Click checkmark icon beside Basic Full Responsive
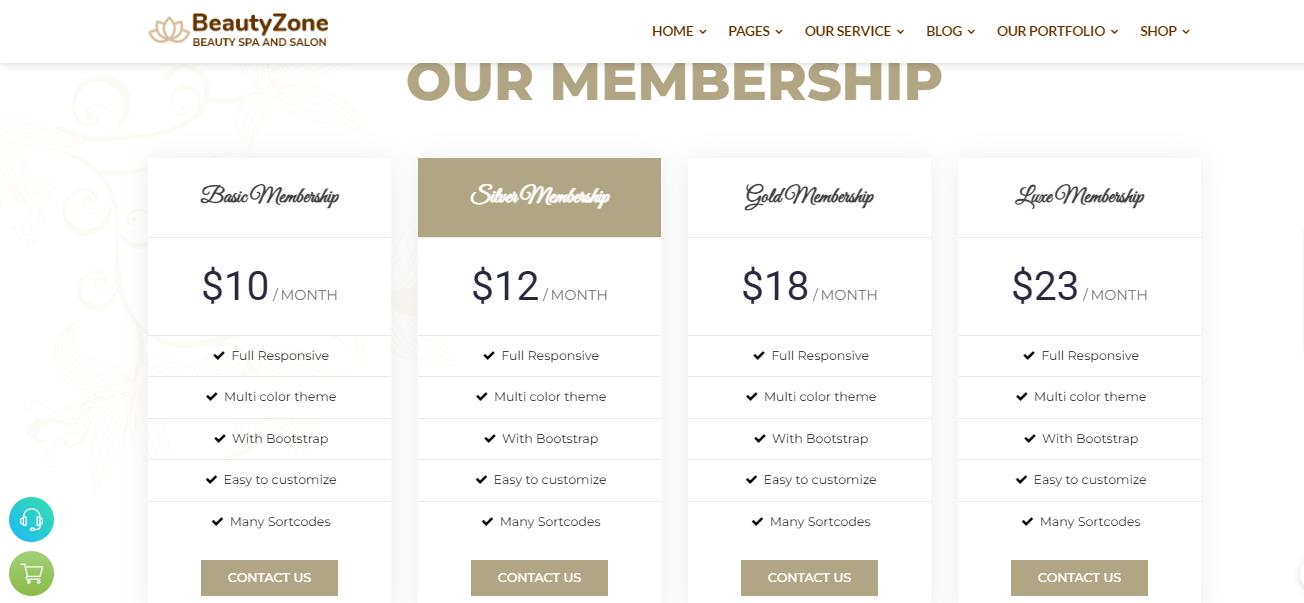The image size is (1304, 603). pyautogui.click(x=219, y=355)
